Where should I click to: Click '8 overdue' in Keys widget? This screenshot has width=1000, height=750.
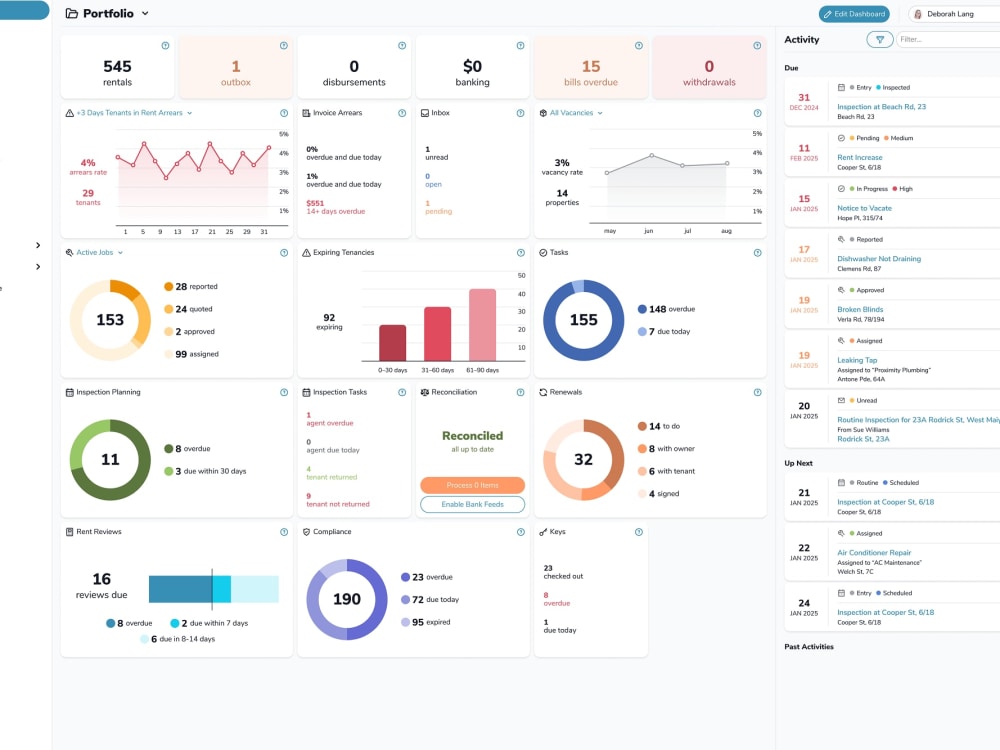click(556, 599)
